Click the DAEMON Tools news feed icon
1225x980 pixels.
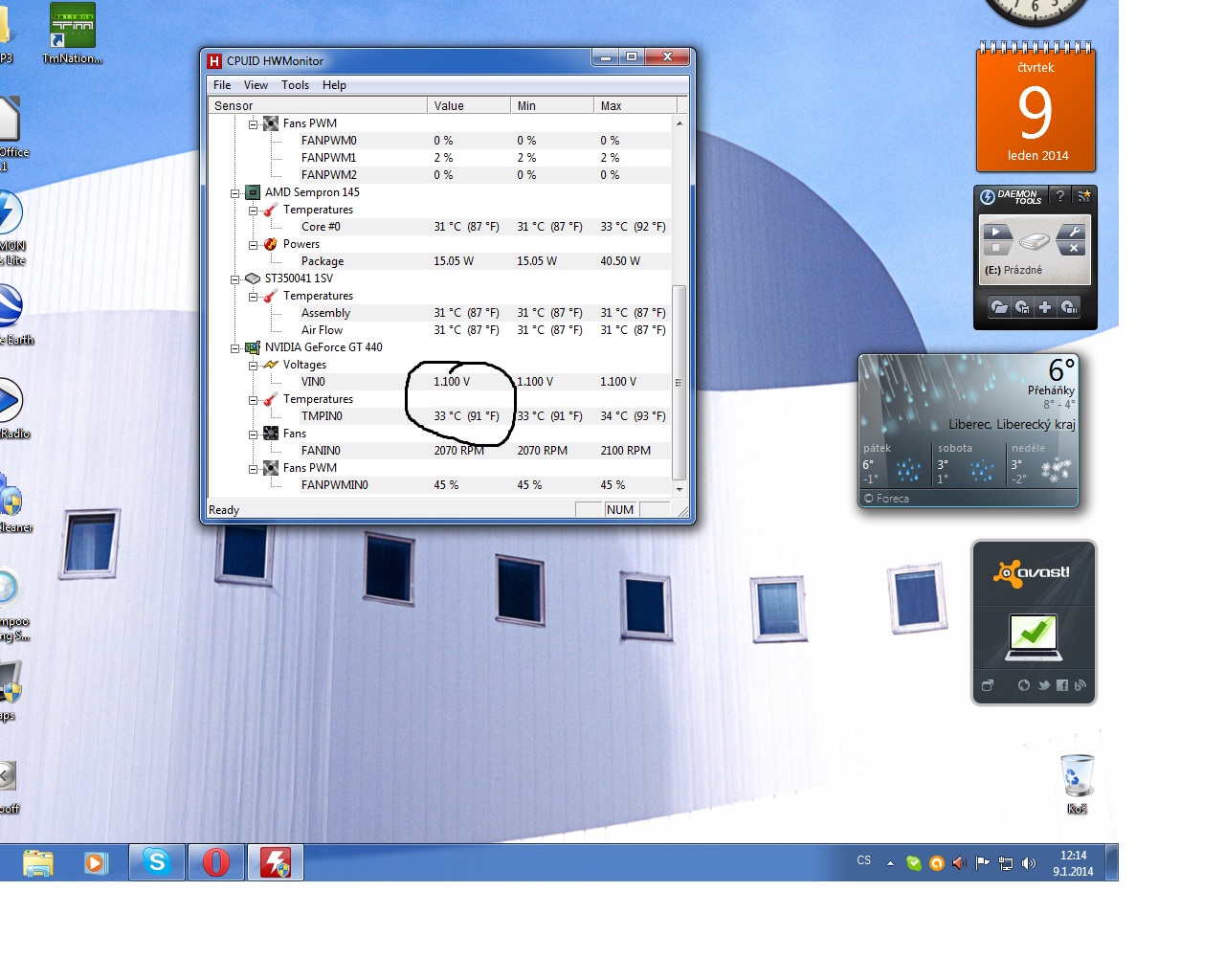point(1084,195)
